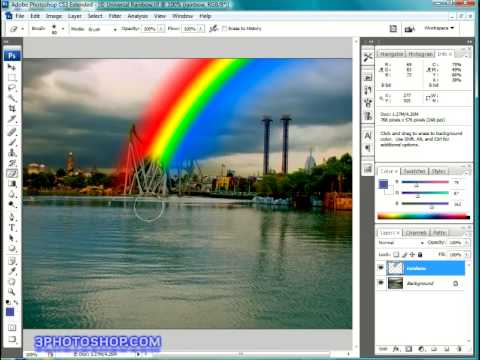Toggle lock transparent pixels
Image resolution: width=480 pixels, height=360 pixels.
pyautogui.click(x=396, y=255)
